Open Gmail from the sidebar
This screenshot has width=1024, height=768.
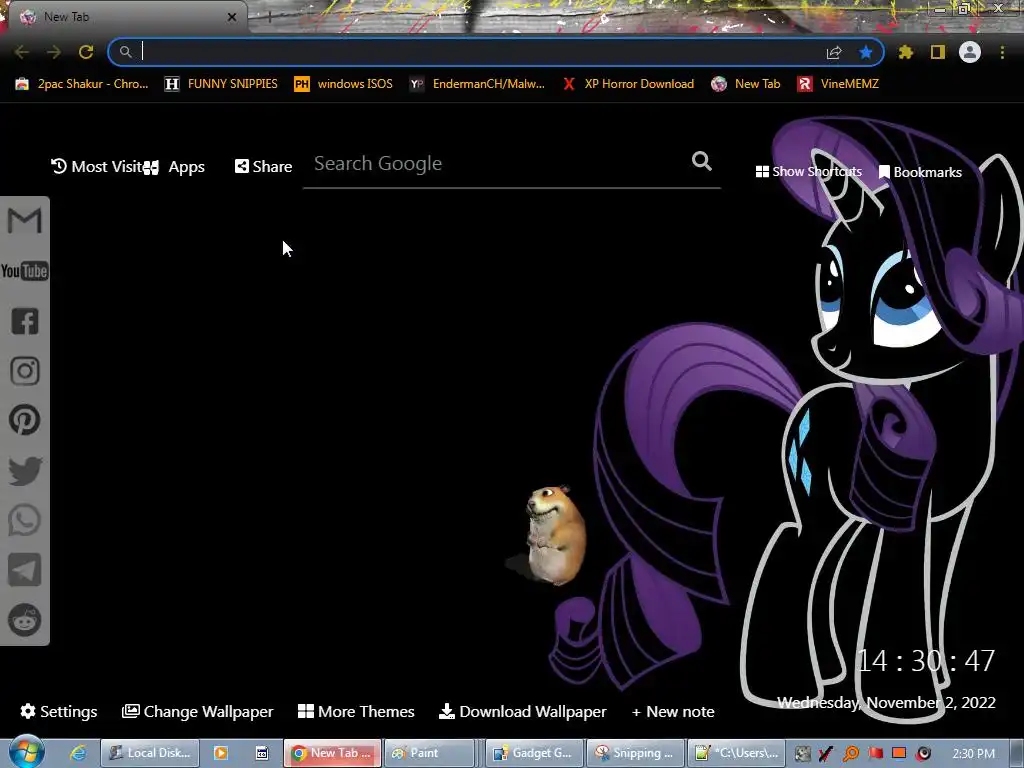tap(24, 220)
